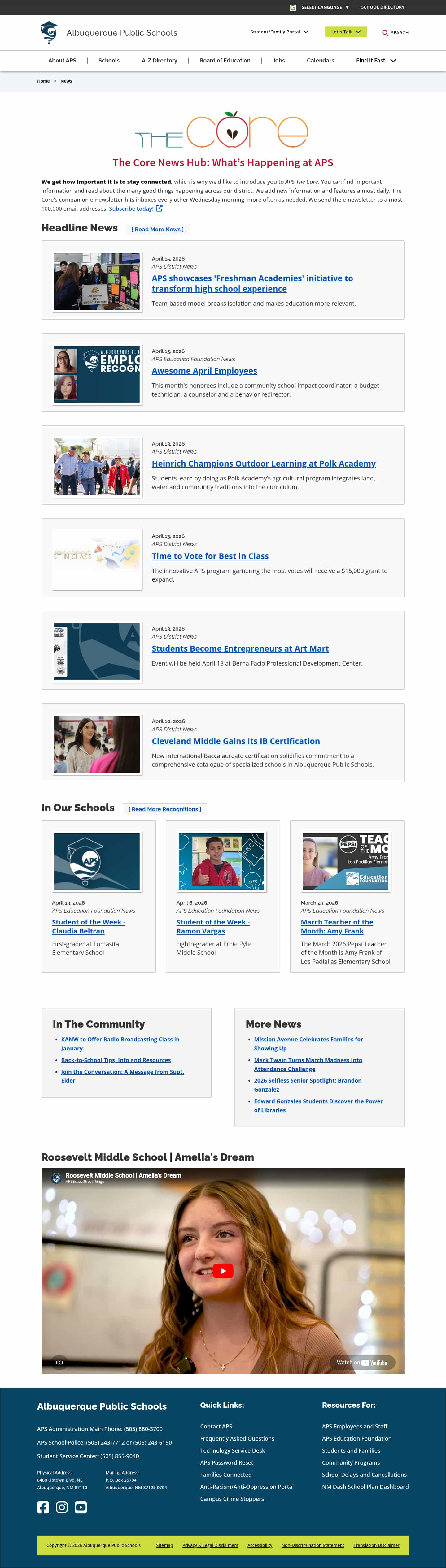Click the Best in Class article thumbnail

(97, 559)
